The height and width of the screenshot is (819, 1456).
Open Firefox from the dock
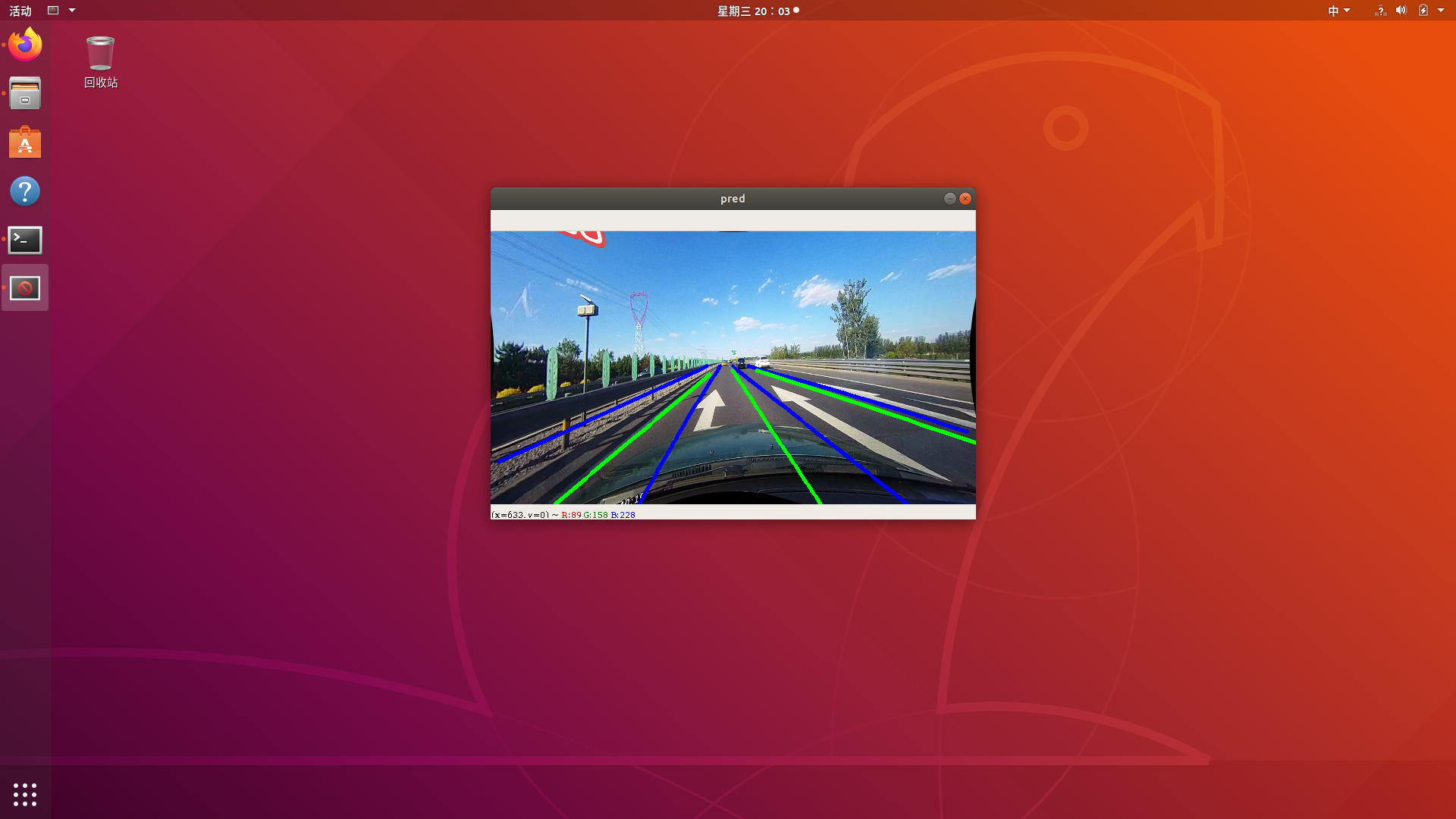[x=25, y=45]
